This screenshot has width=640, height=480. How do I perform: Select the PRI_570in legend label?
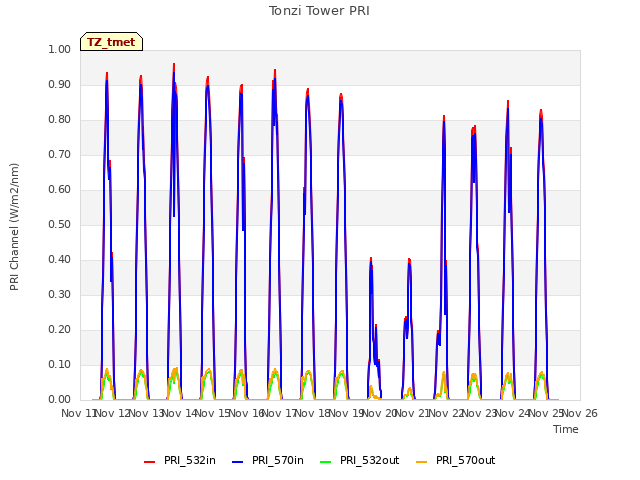(x=278, y=460)
